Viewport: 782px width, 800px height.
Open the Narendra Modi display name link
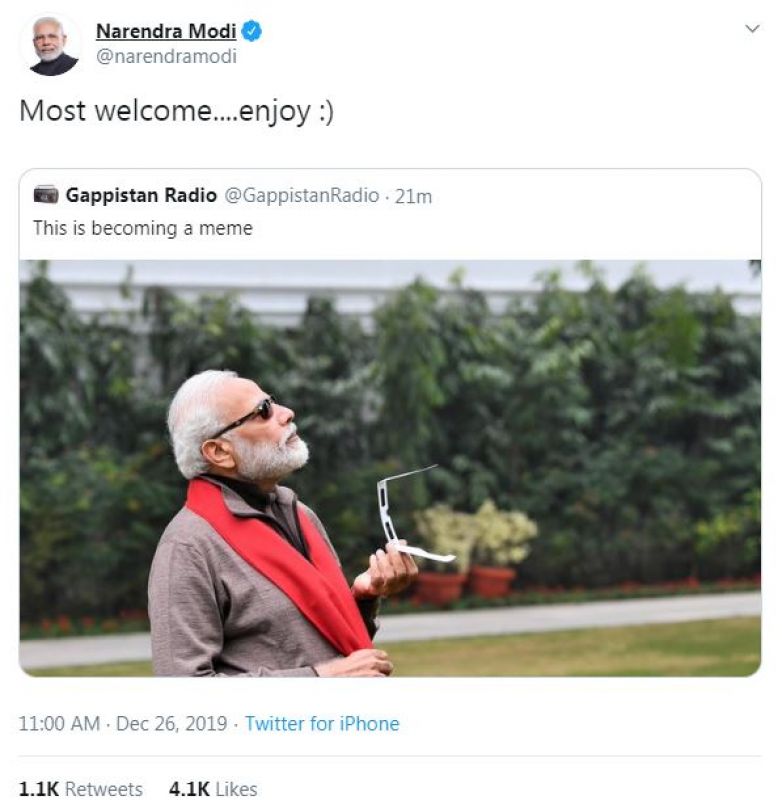pos(166,31)
